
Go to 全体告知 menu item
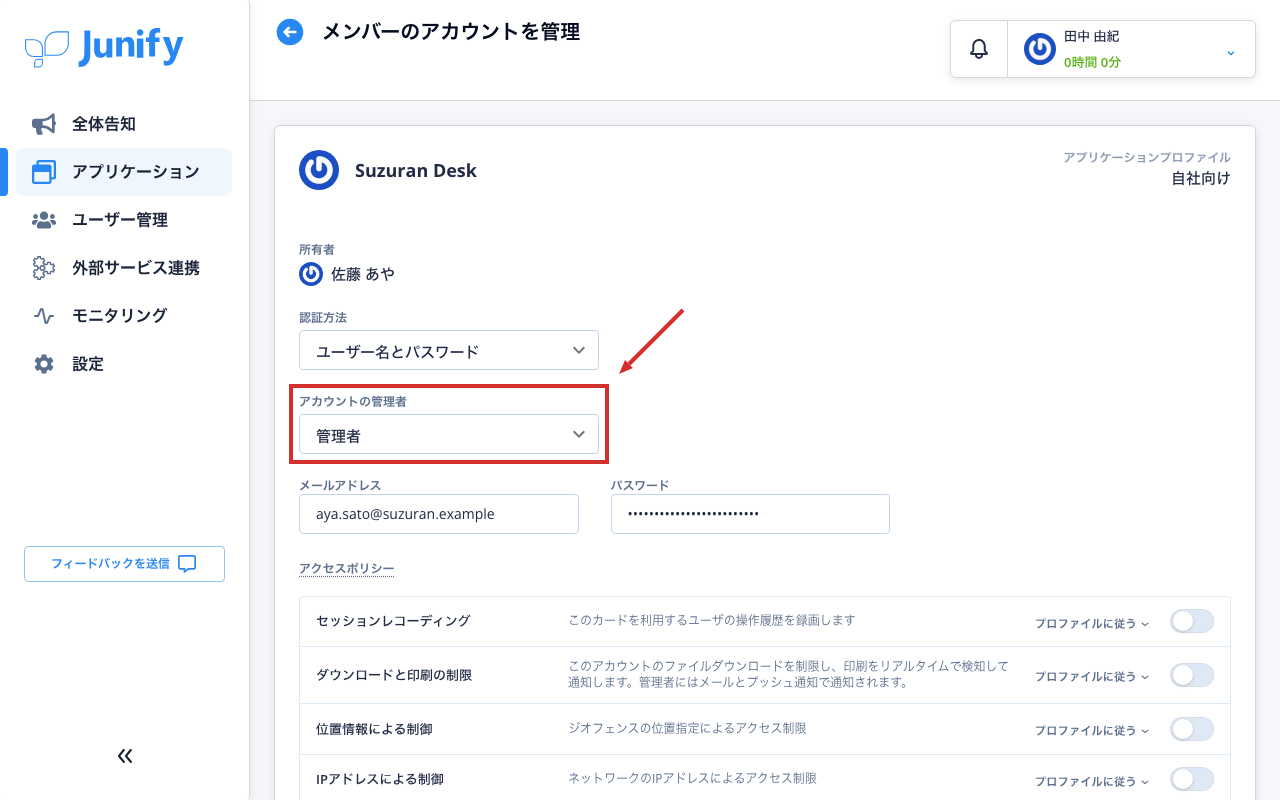pyautogui.click(x=124, y=124)
